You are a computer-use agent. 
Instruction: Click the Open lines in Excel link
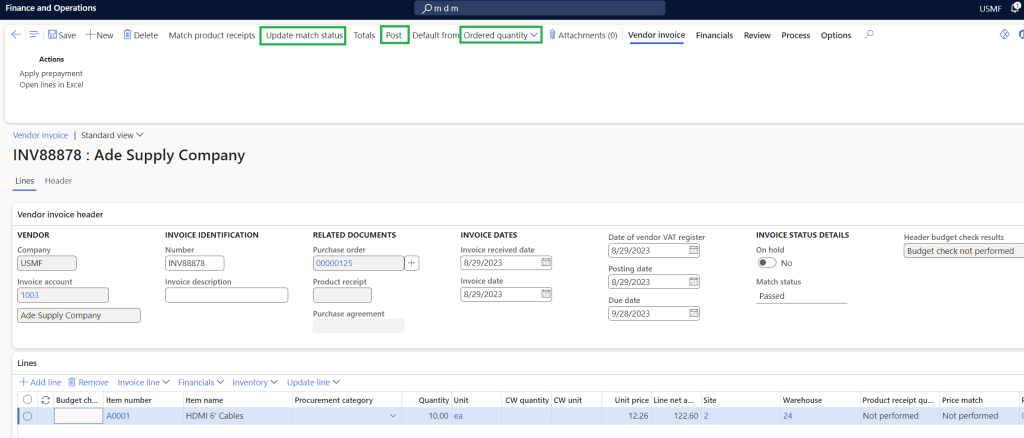[51, 85]
